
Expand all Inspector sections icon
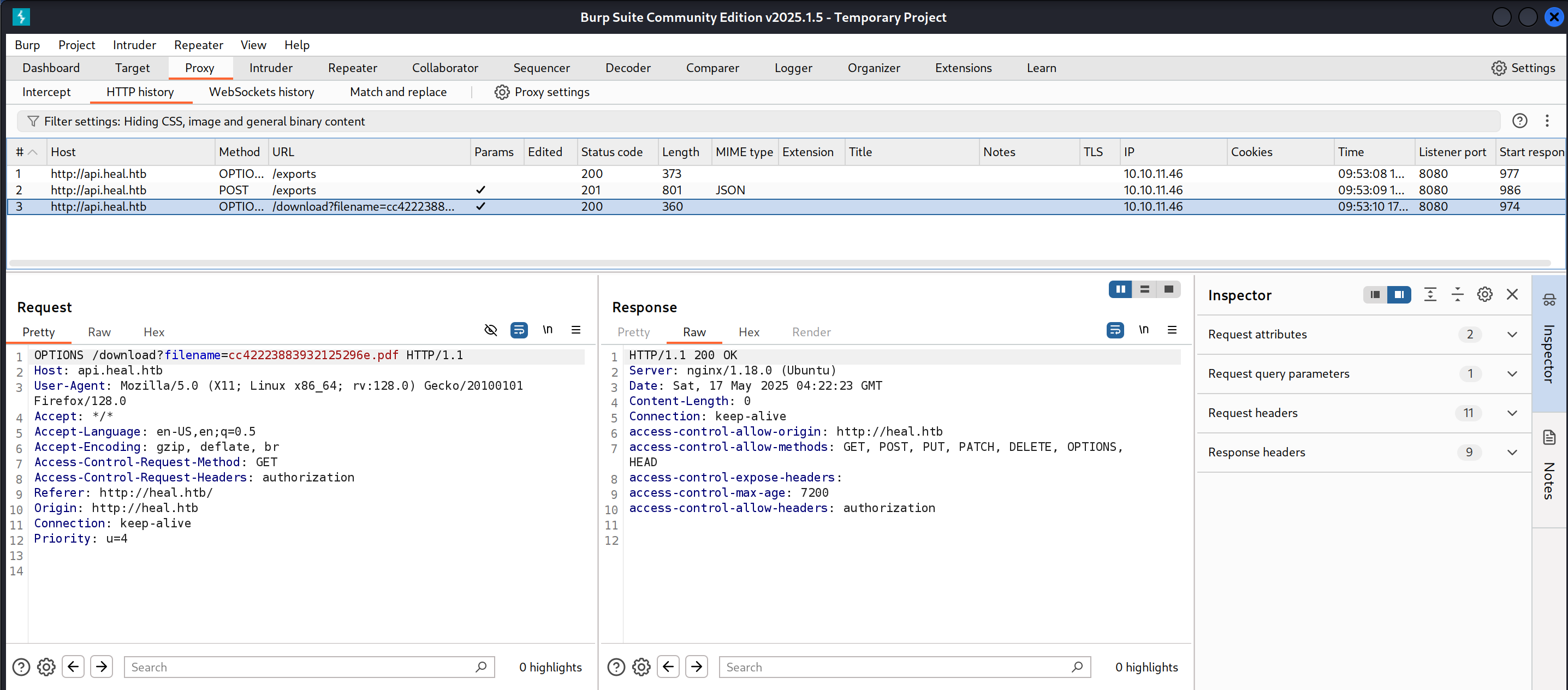(x=1430, y=294)
